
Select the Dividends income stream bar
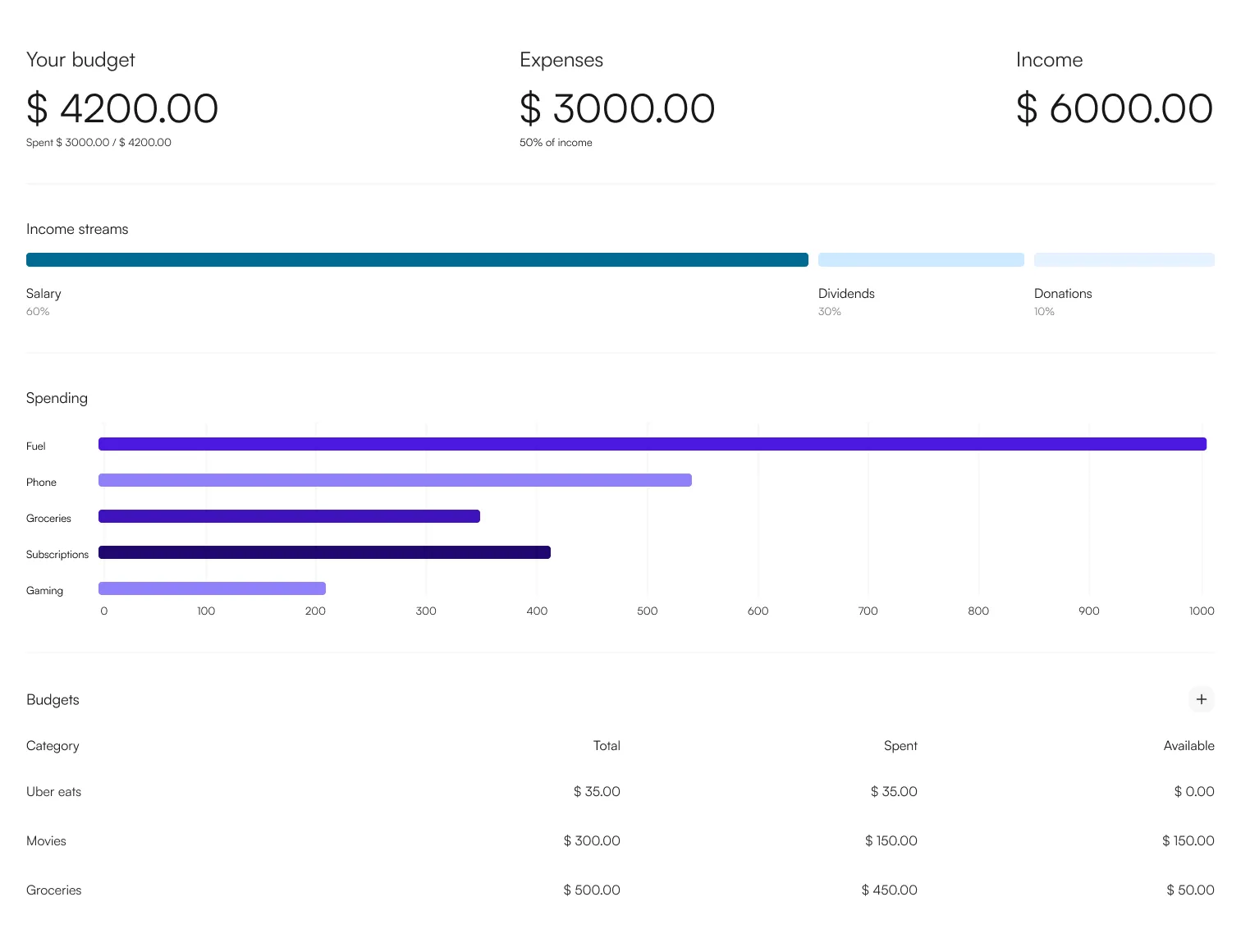pos(921,259)
